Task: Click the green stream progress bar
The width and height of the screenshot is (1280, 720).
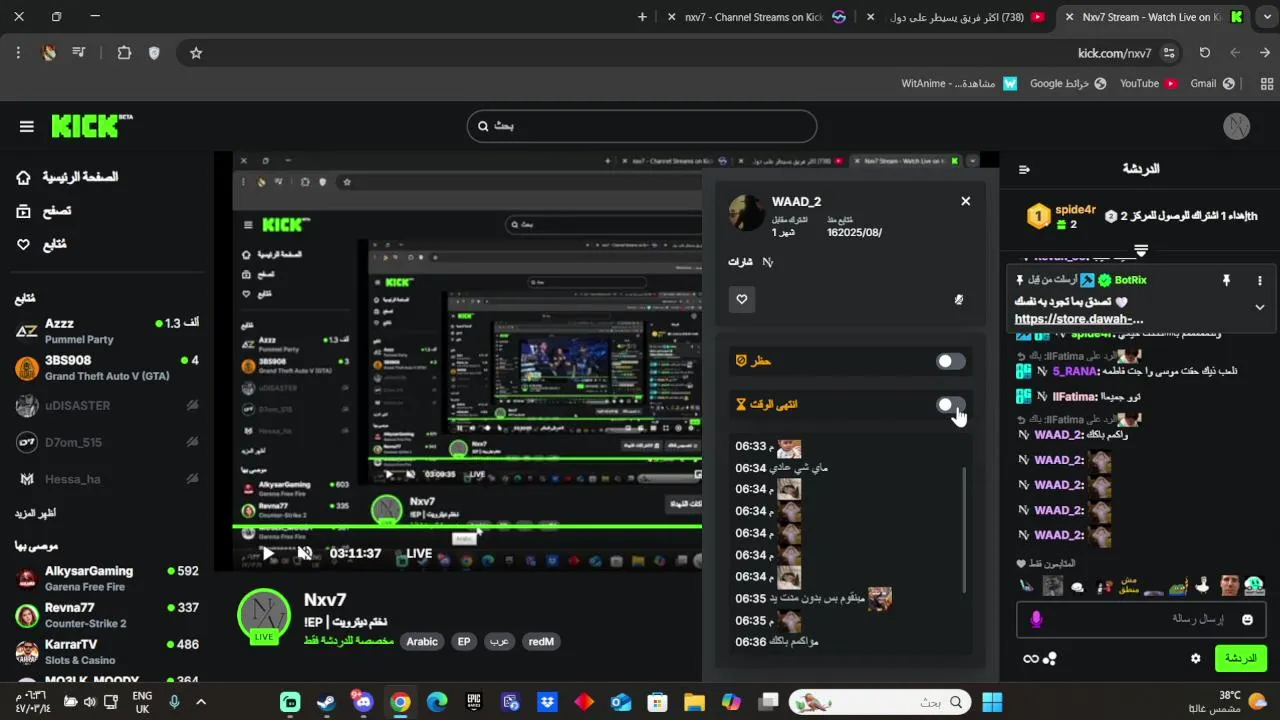Action: 467,526
